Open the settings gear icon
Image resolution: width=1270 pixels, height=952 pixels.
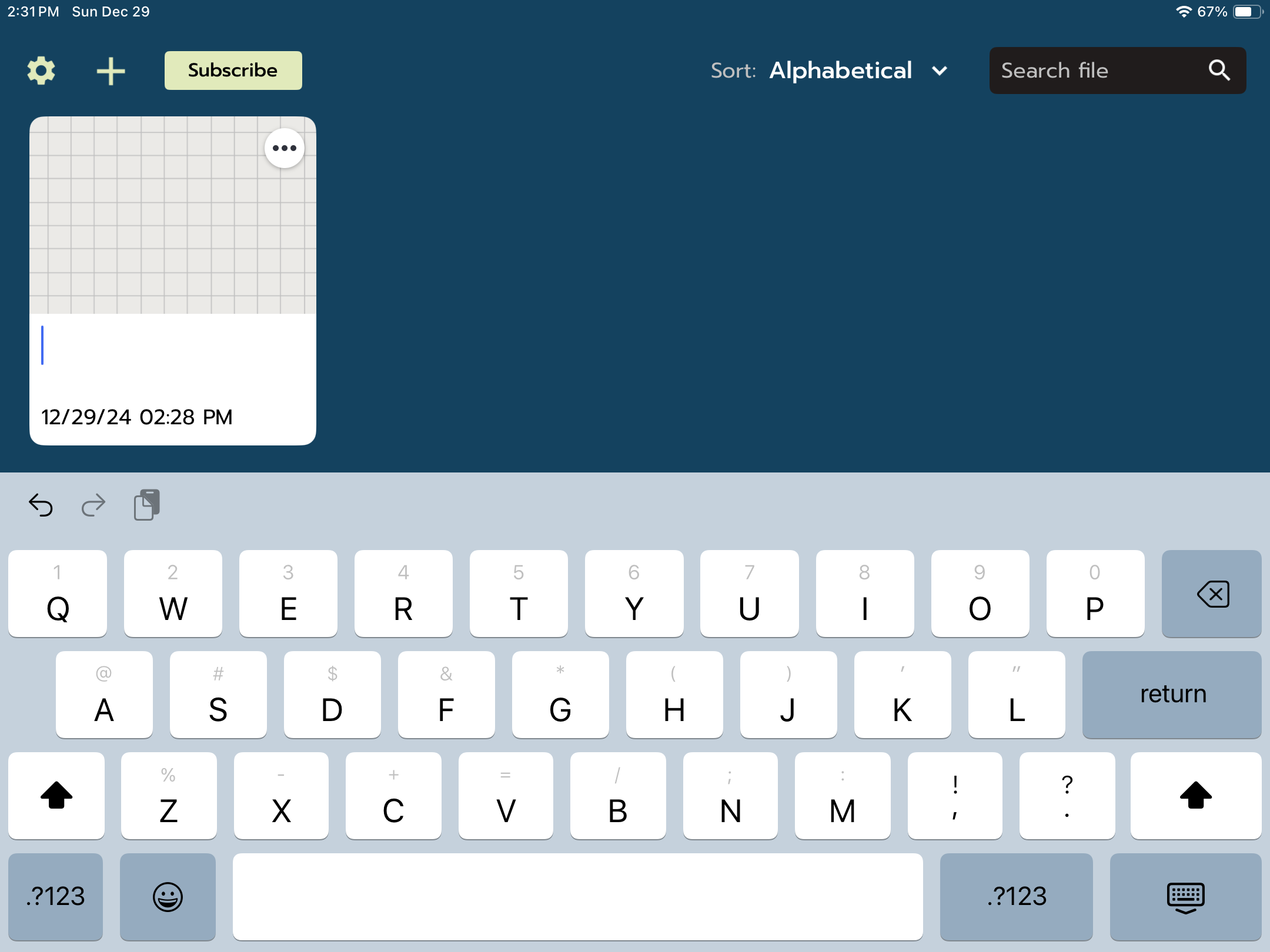coord(41,71)
